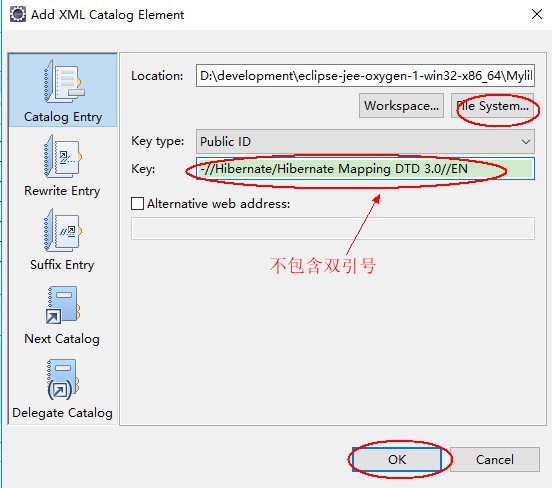Pick the Next Catalog icon
This screenshot has width=552, height=488.
tap(63, 305)
